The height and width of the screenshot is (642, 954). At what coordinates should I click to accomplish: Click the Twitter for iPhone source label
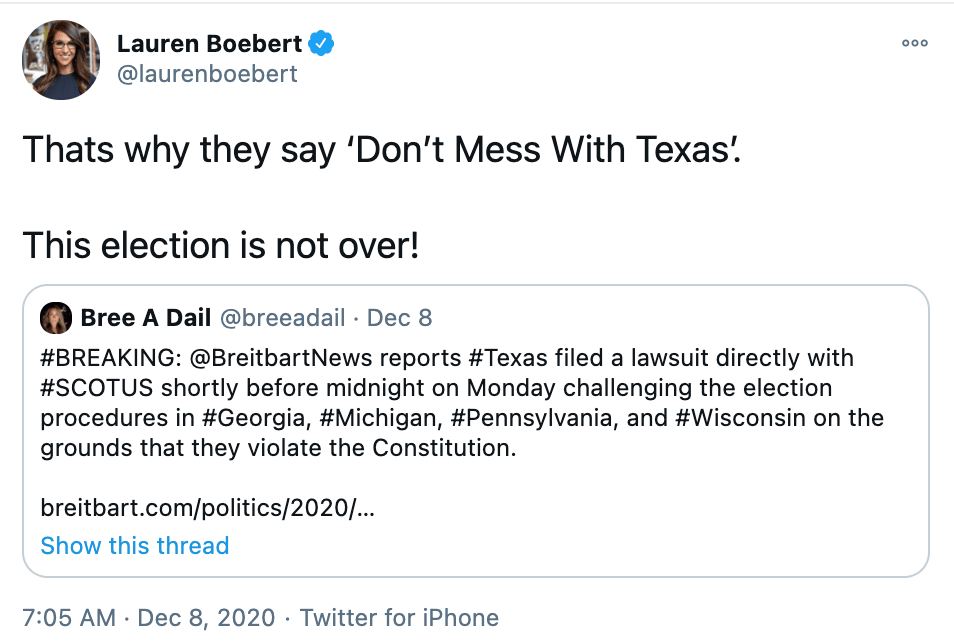tap(399, 617)
